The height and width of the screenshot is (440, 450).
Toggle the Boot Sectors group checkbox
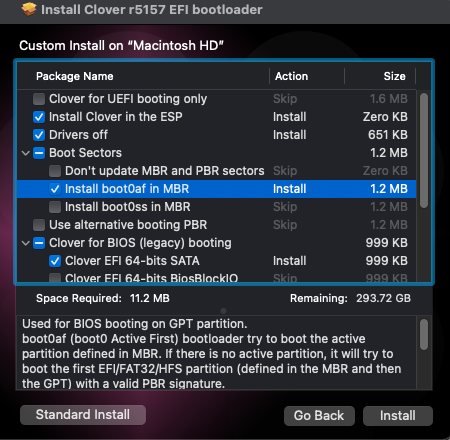(39, 153)
